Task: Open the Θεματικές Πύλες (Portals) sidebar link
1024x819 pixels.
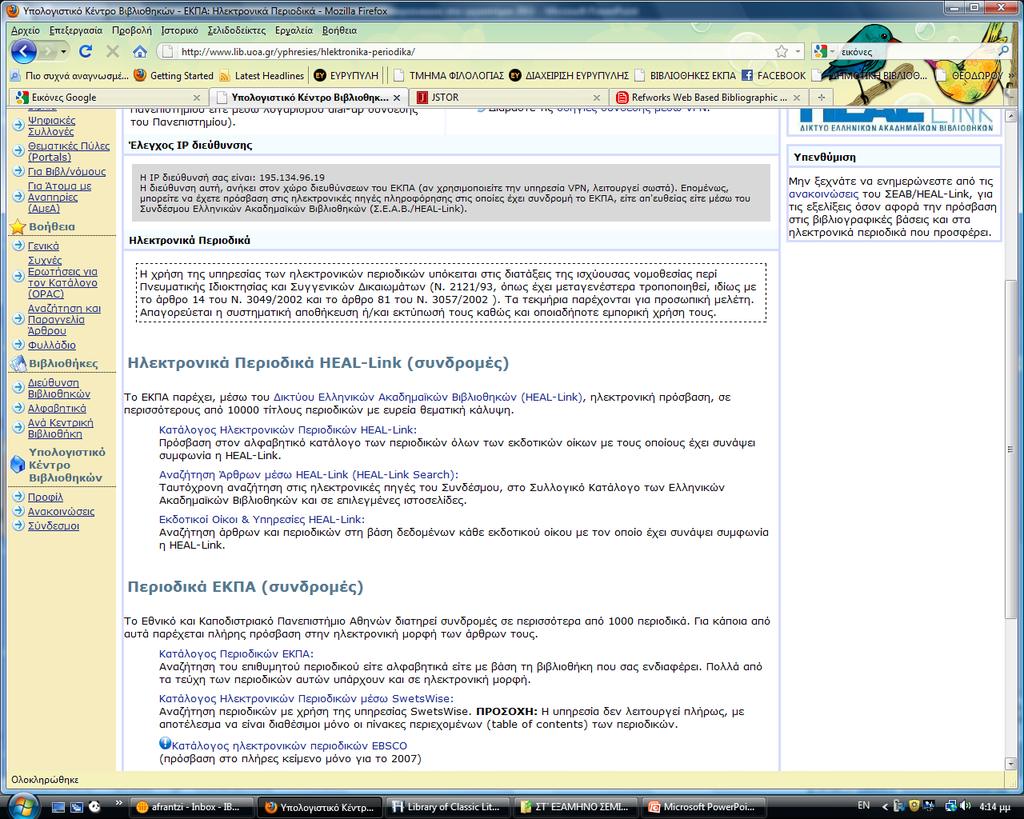Action: click(x=69, y=152)
